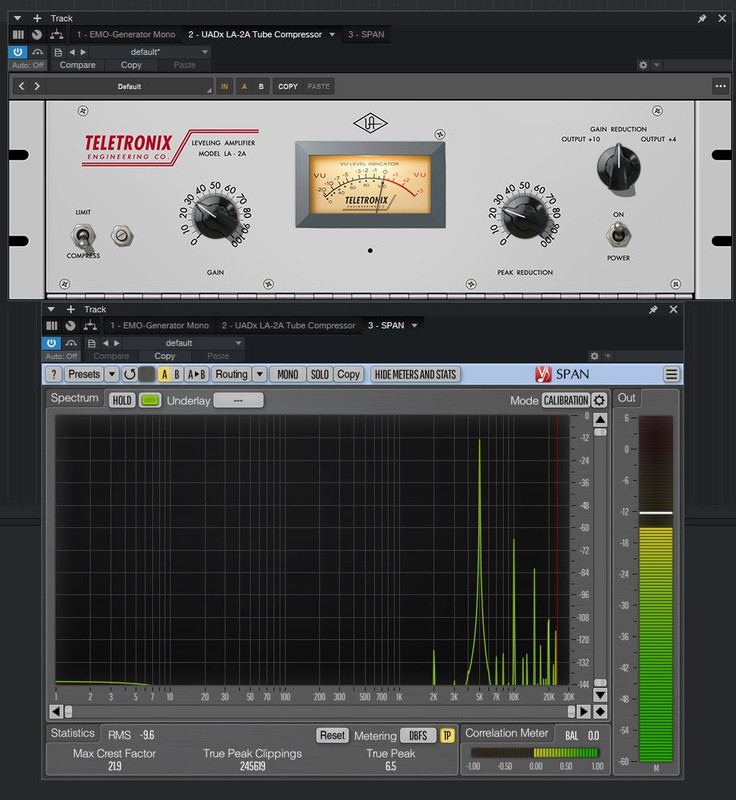Image resolution: width=736 pixels, height=800 pixels.
Task: Click the routing icon in LA-2A window
Action: [37, 35]
